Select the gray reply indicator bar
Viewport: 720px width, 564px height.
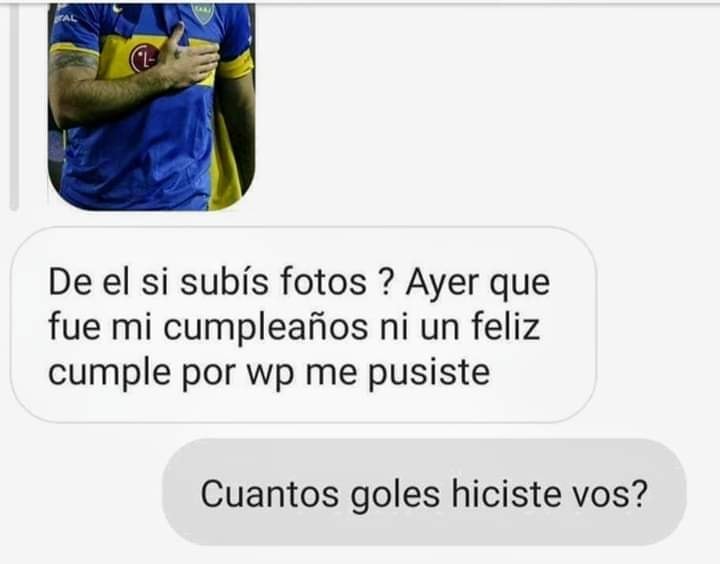[14, 107]
